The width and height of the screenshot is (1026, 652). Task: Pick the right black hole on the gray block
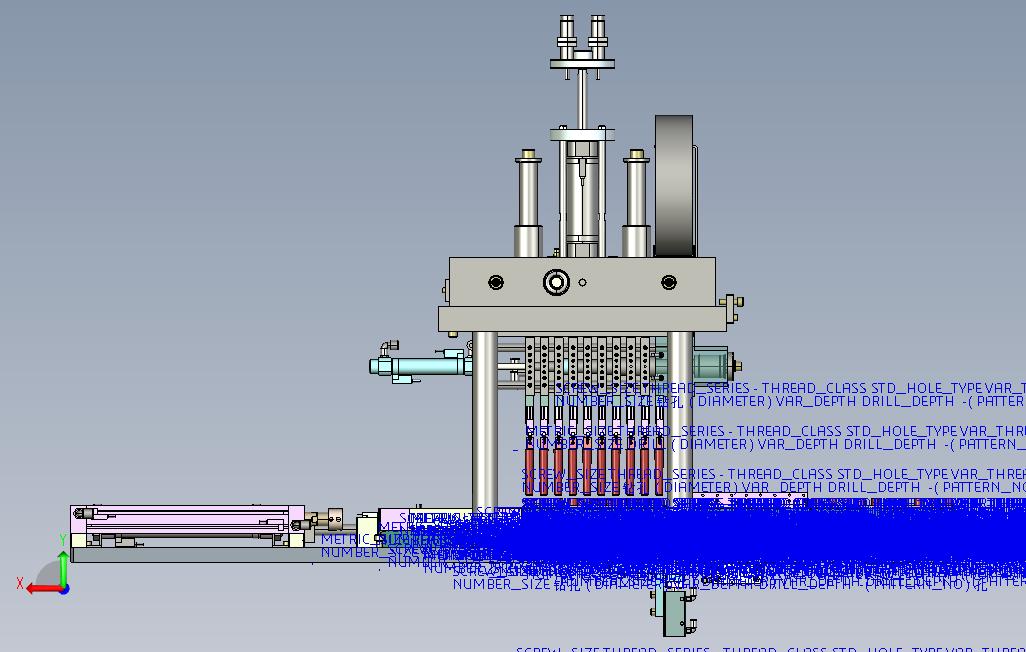tap(669, 282)
